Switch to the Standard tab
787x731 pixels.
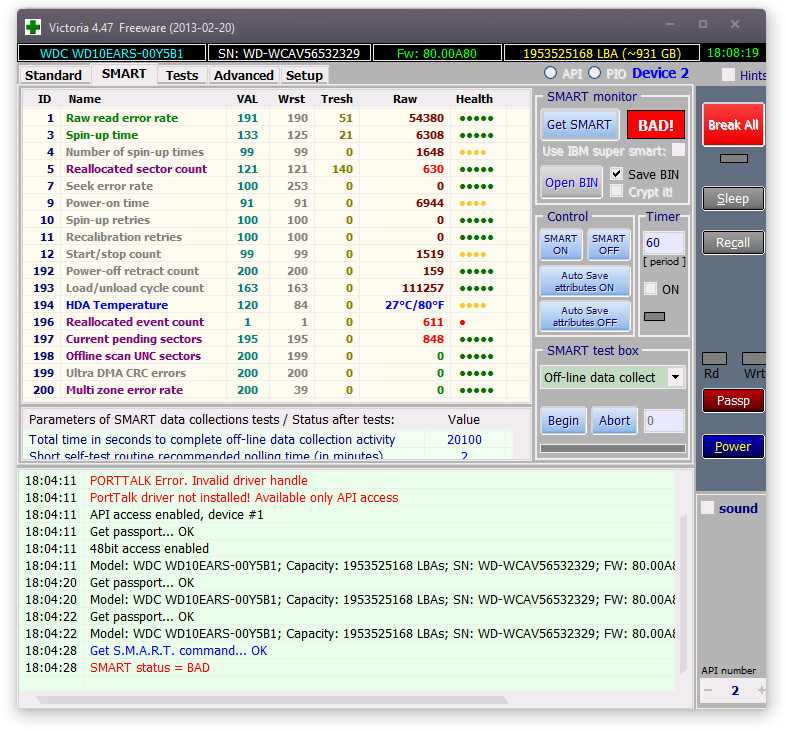pyautogui.click(x=54, y=75)
